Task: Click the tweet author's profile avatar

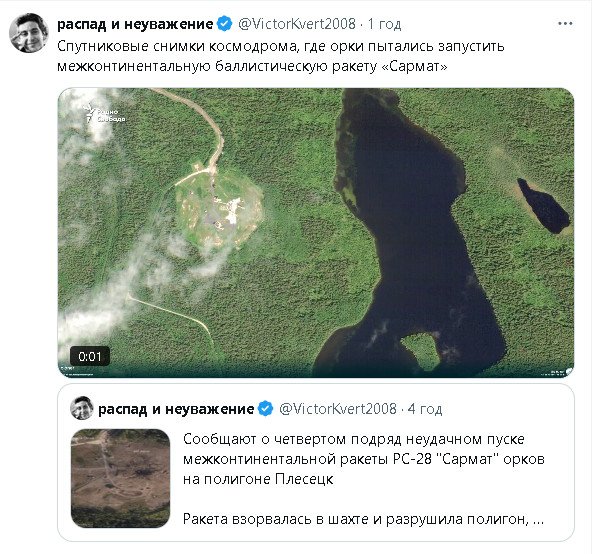Action: [29, 34]
